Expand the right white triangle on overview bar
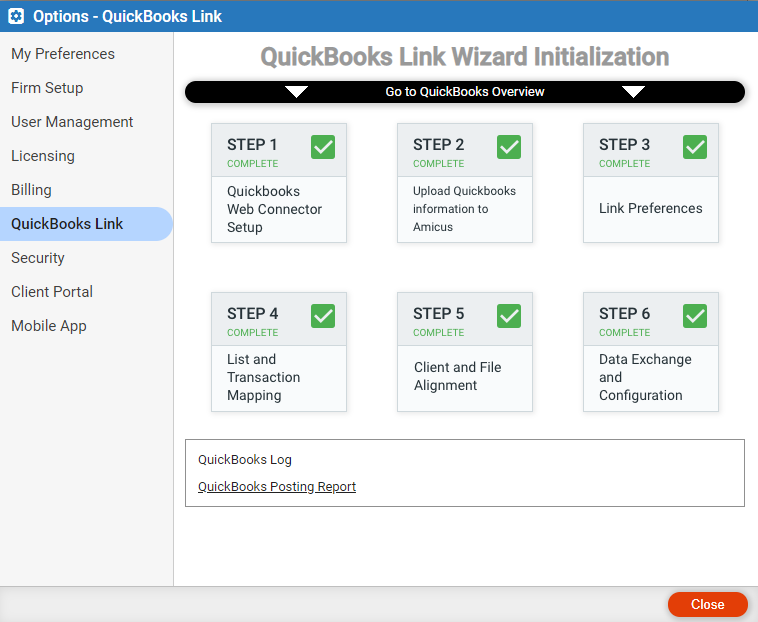 (633, 92)
